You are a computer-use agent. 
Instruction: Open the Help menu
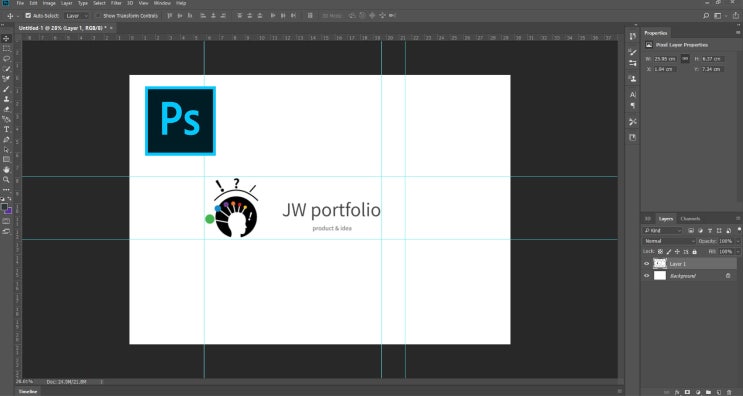coord(181,3)
